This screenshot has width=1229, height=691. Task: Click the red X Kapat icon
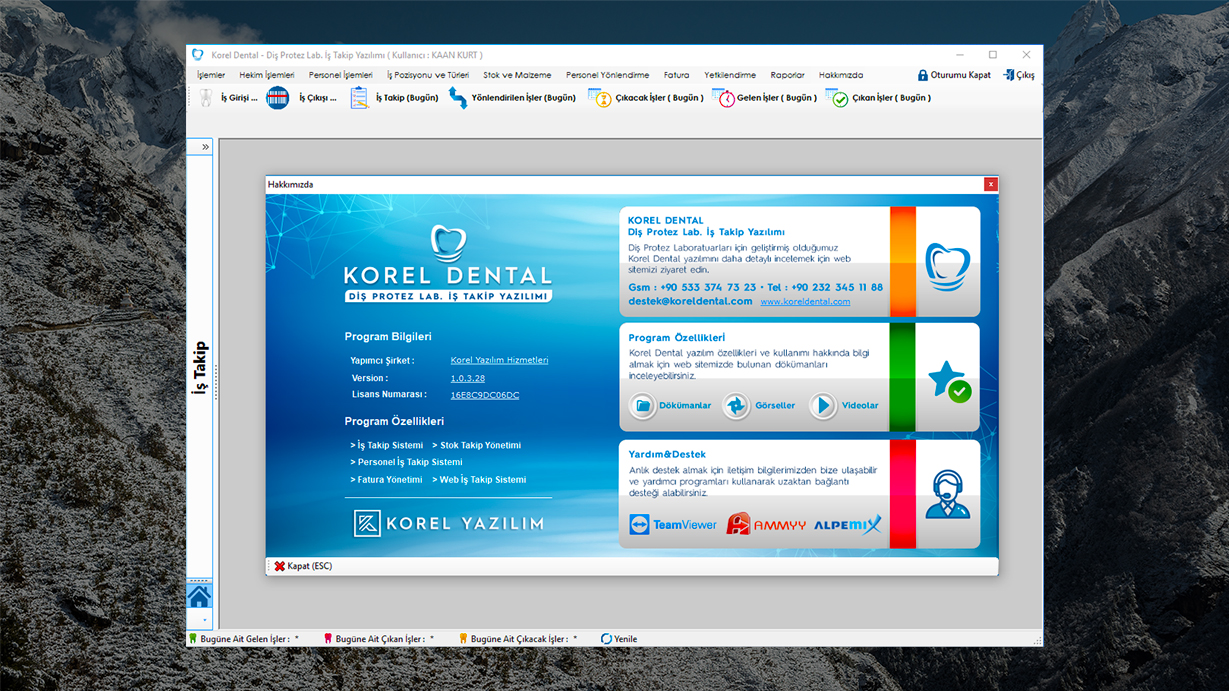pos(280,566)
